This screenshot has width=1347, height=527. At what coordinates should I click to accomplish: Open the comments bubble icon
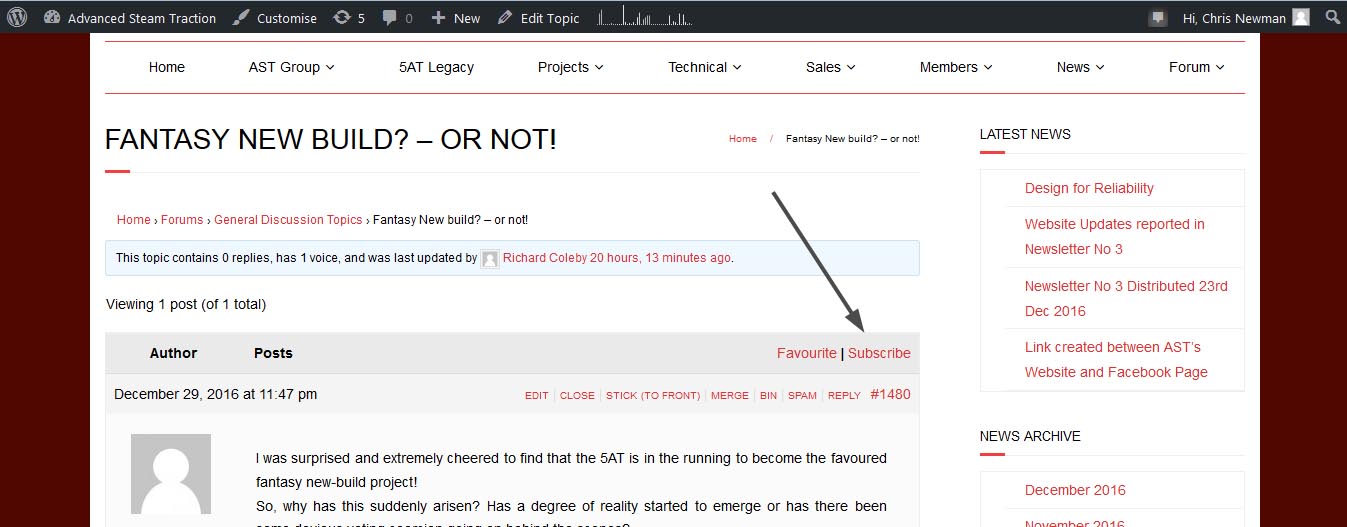(391, 17)
